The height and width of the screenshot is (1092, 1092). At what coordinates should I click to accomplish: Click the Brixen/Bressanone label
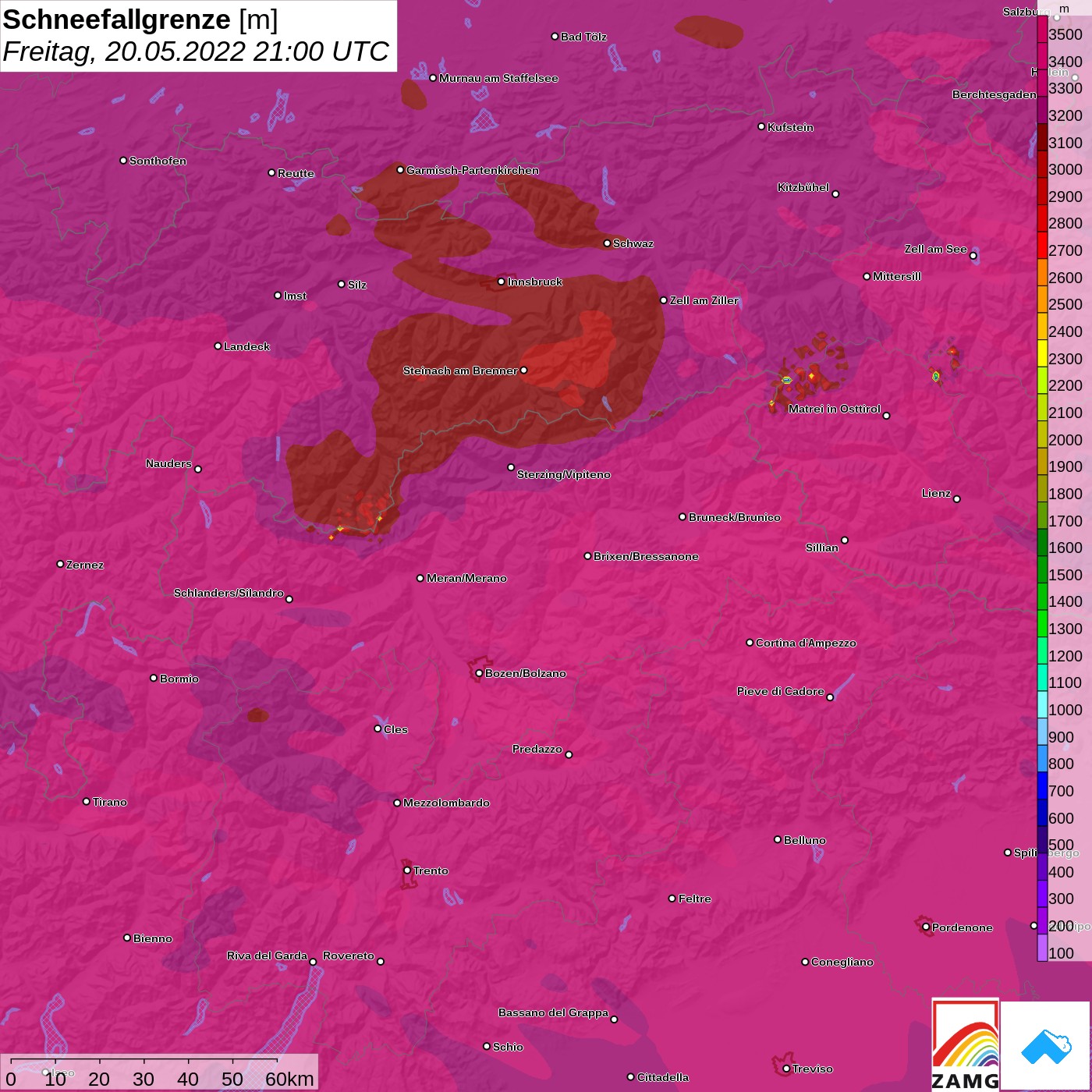(x=646, y=556)
